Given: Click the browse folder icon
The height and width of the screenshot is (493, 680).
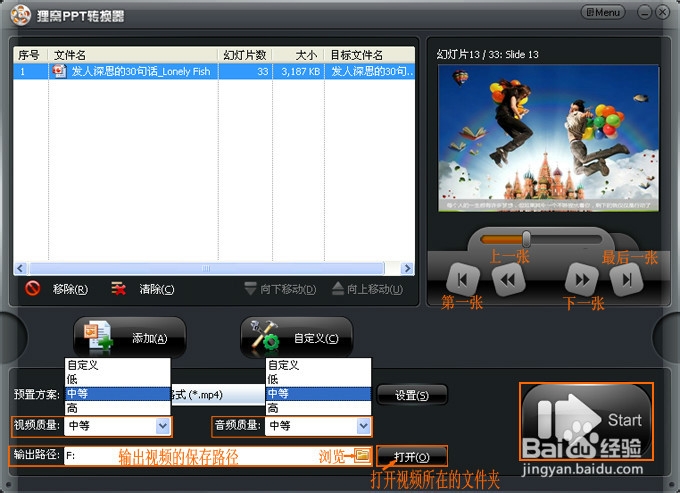Looking at the screenshot, I should click(x=363, y=455).
